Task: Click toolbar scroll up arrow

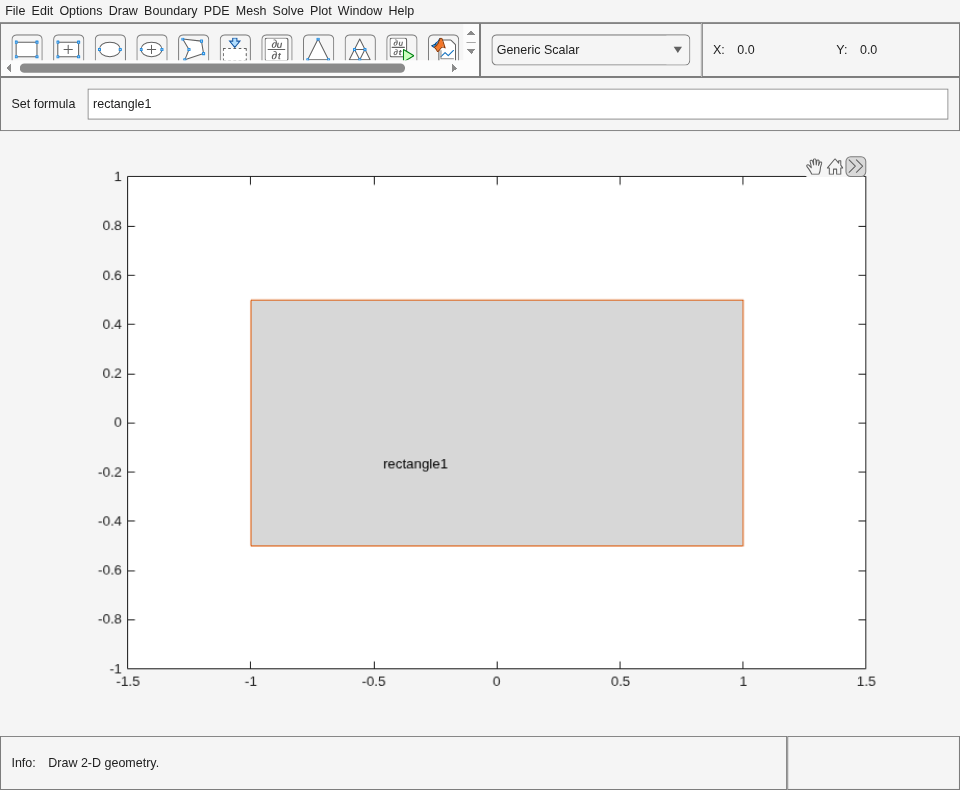Action: click(x=471, y=34)
